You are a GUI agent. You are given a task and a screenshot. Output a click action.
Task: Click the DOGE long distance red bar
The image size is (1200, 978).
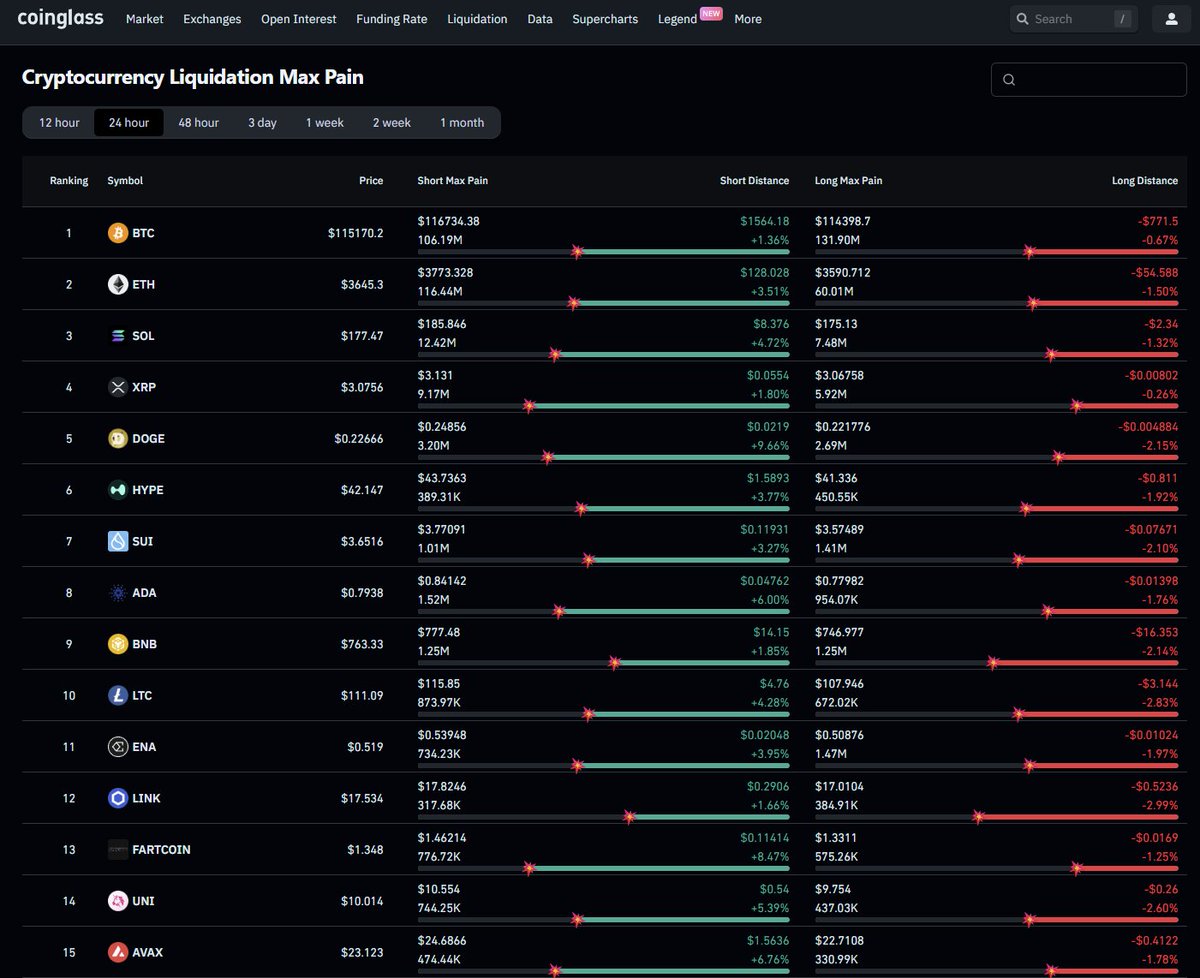pos(1119,457)
